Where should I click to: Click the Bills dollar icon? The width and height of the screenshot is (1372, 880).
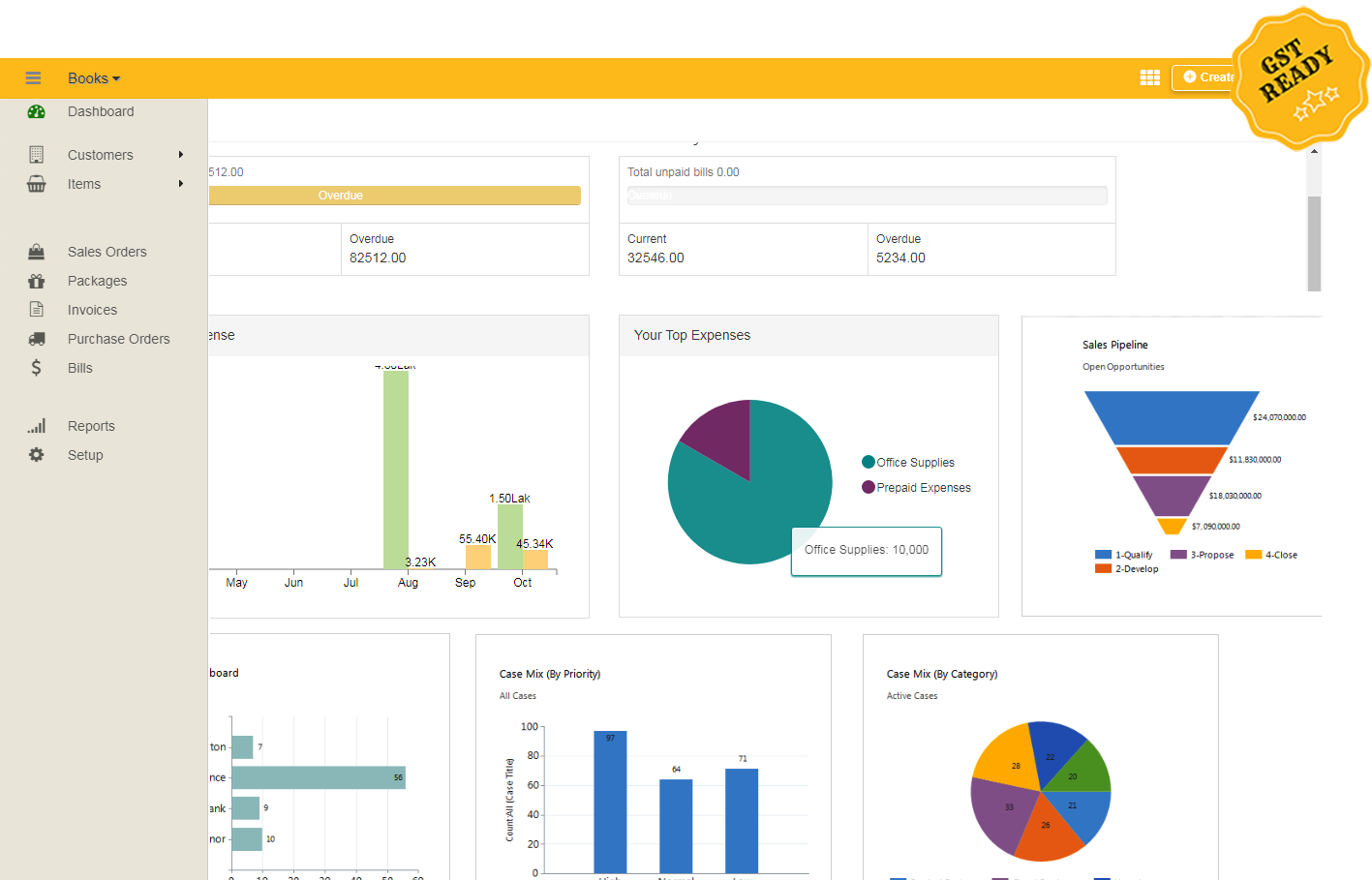(x=37, y=368)
